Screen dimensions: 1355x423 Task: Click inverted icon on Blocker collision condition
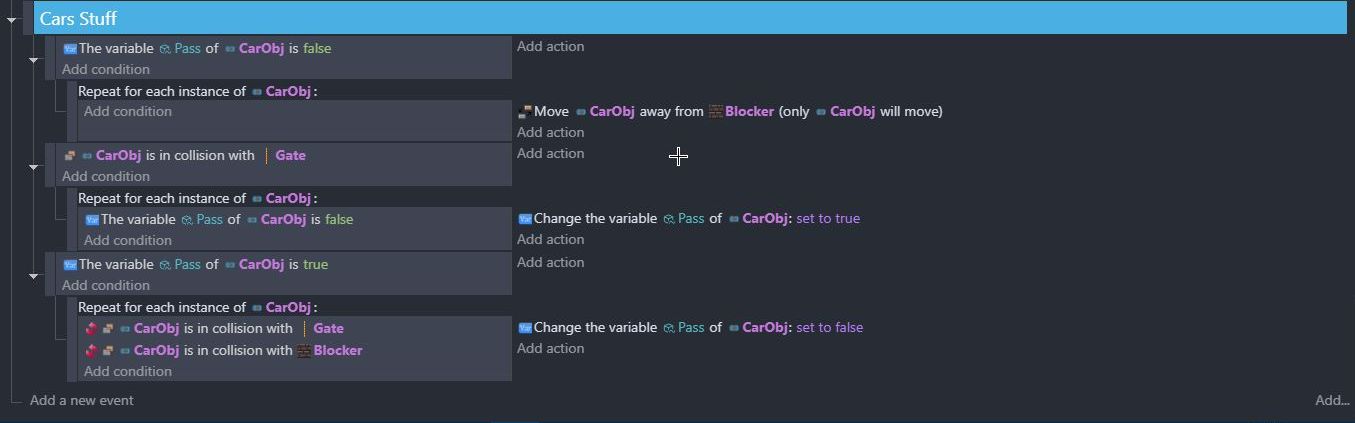[x=91, y=350]
